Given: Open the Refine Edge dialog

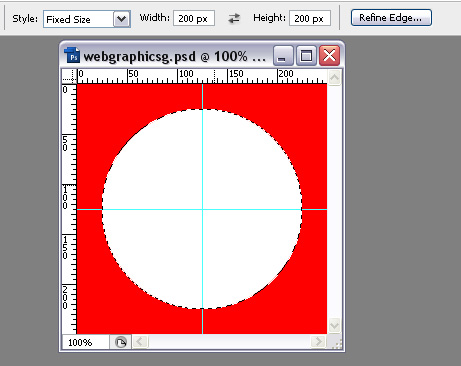Looking at the screenshot, I should point(391,18).
